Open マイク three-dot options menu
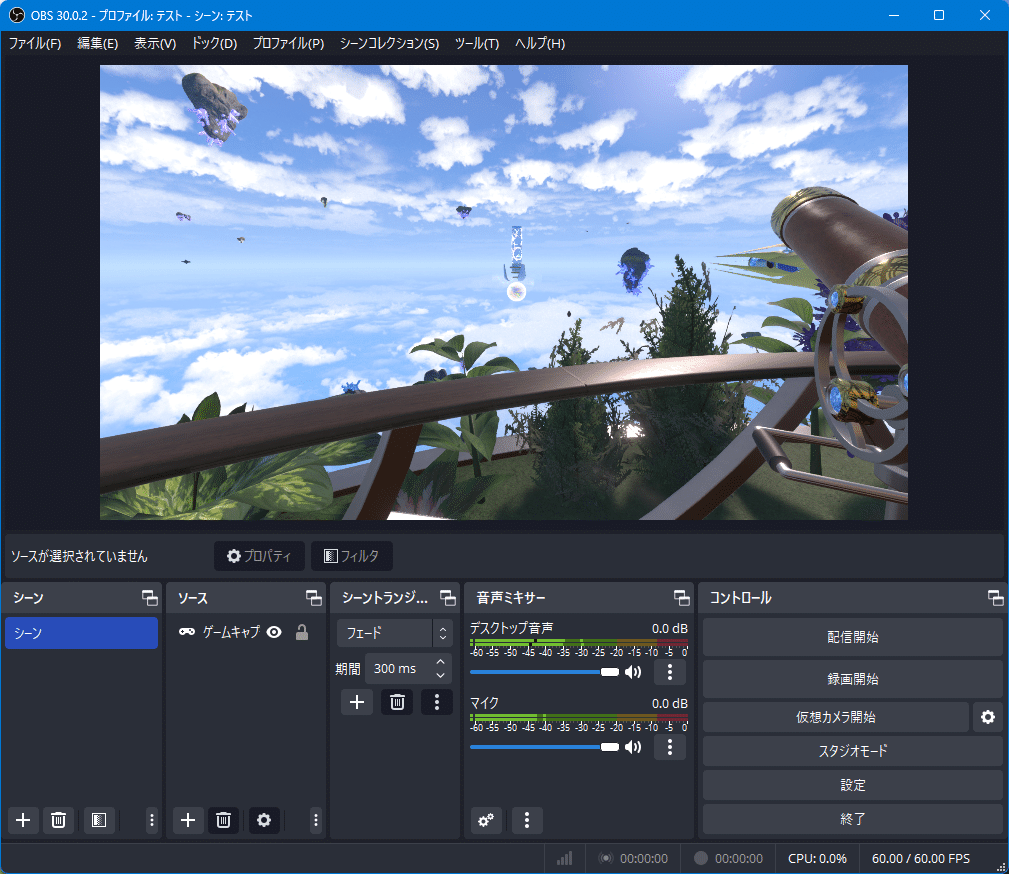The height and width of the screenshot is (874, 1009). 670,747
